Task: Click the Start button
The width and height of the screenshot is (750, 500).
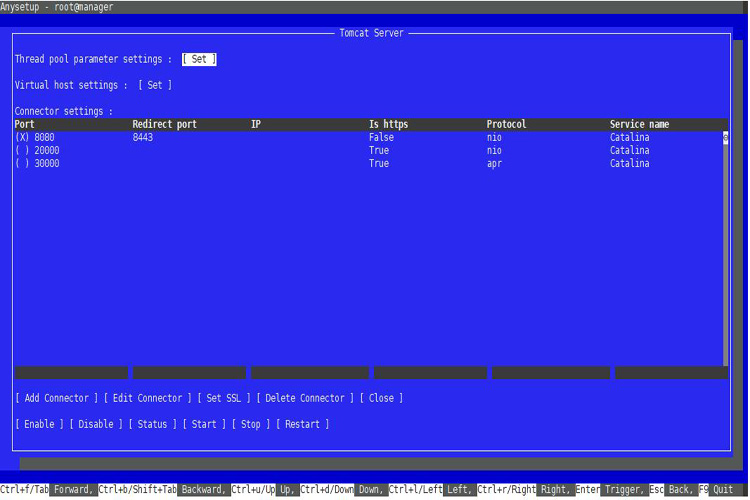Action: coord(204,424)
